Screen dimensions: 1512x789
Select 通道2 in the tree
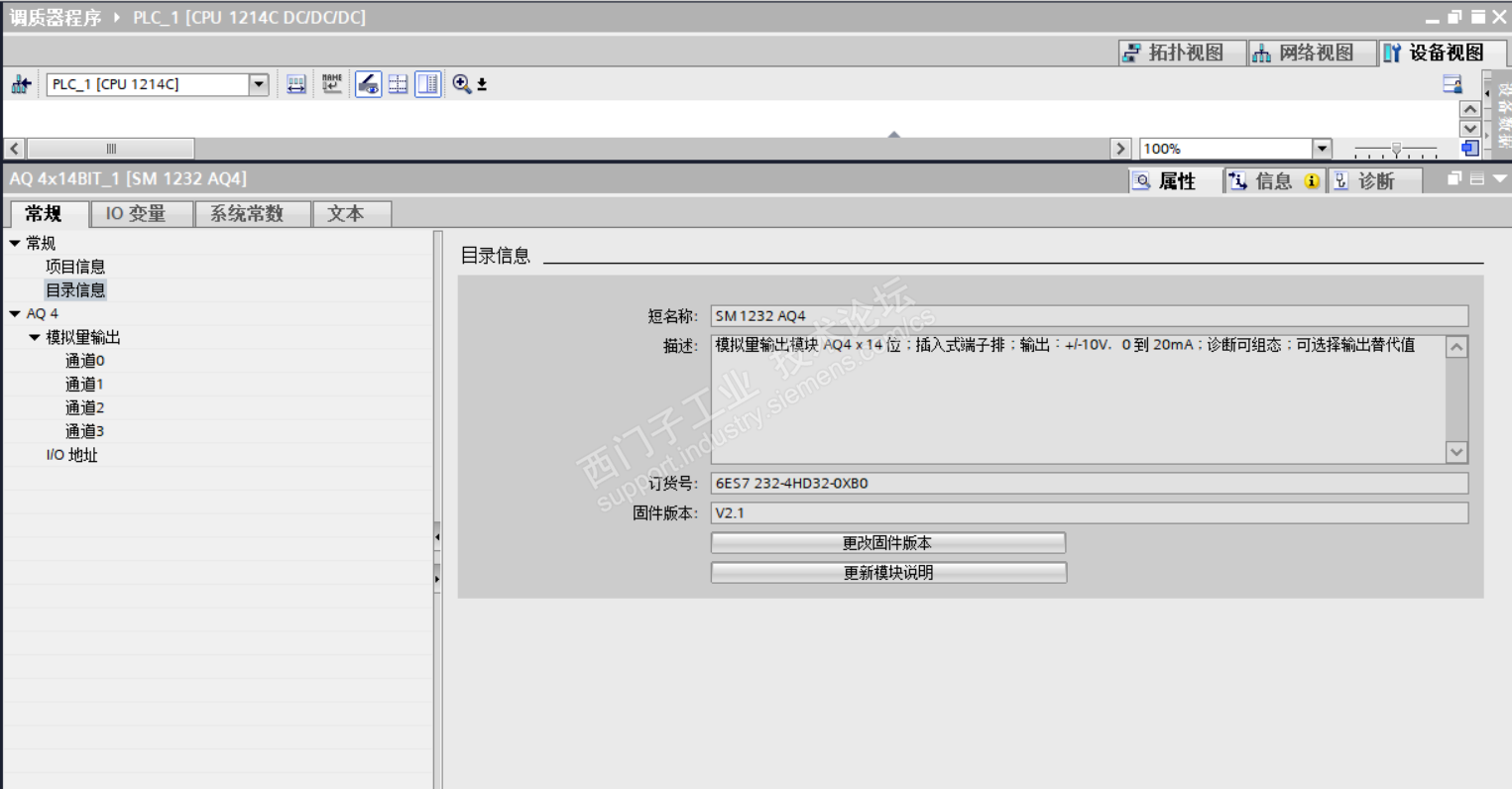84,408
